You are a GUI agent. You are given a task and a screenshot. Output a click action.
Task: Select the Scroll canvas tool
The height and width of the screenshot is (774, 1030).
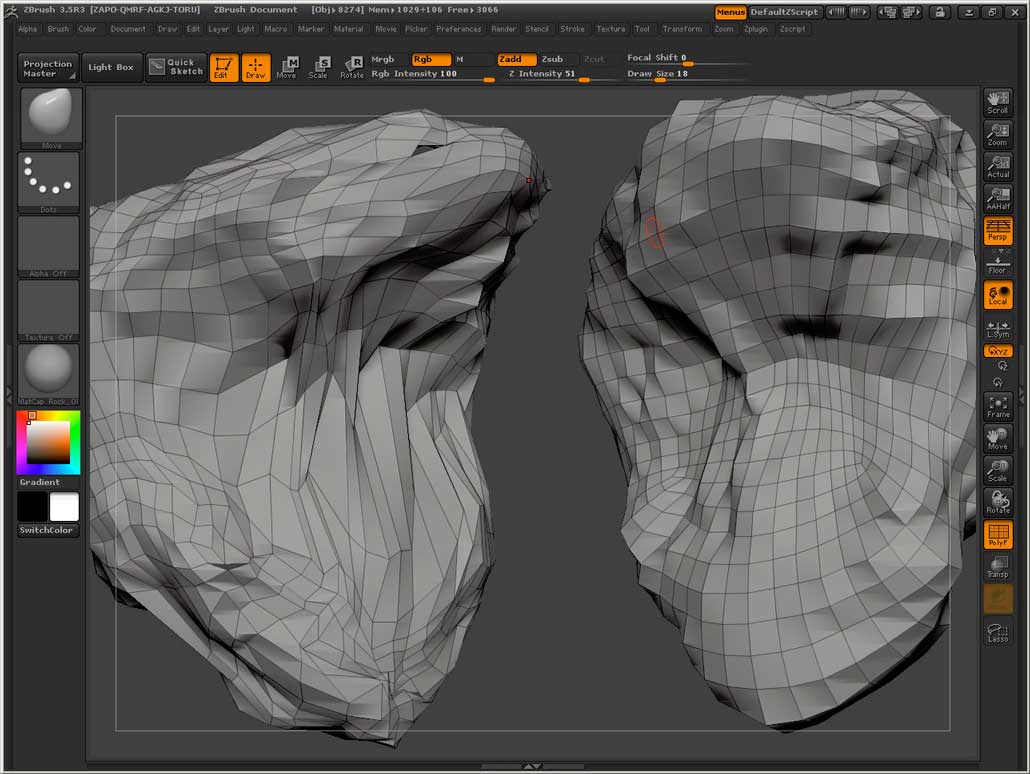tap(997, 102)
